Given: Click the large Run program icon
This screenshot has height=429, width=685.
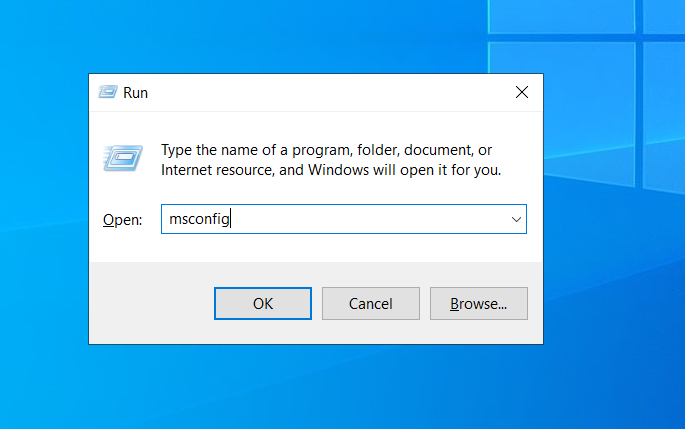Looking at the screenshot, I should click(x=123, y=158).
